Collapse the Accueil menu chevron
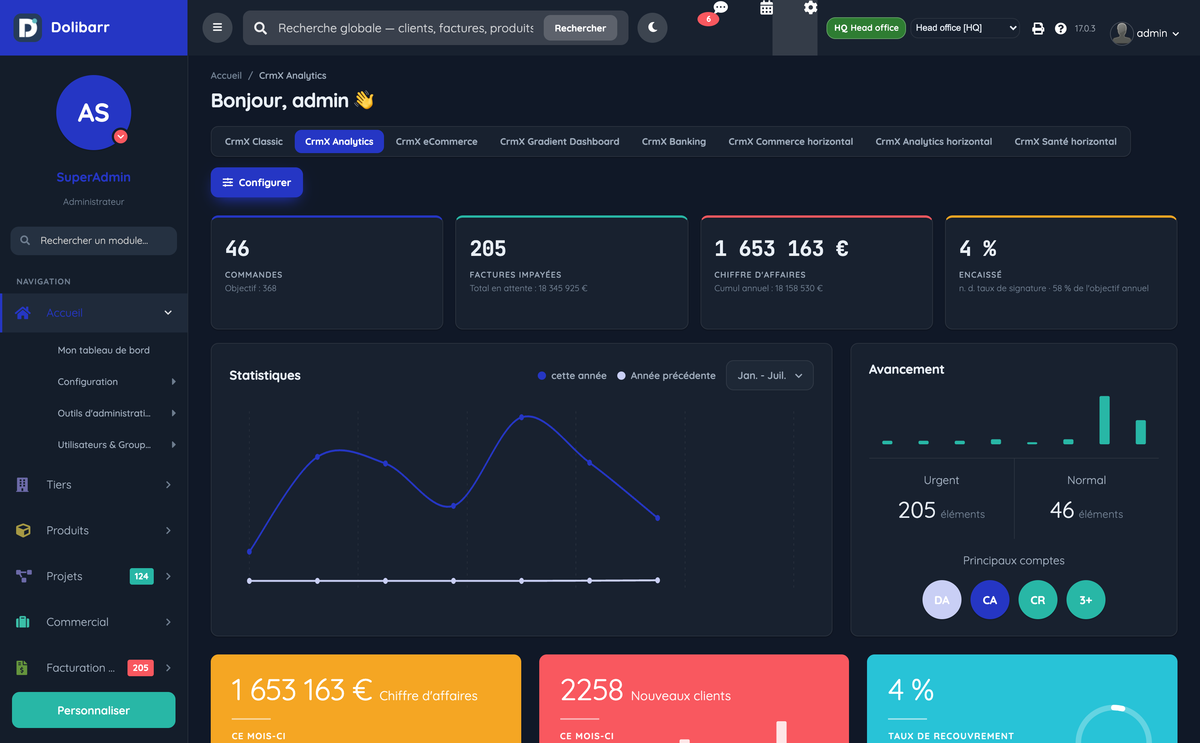The image size is (1200, 743). pyautogui.click(x=168, y=313)
